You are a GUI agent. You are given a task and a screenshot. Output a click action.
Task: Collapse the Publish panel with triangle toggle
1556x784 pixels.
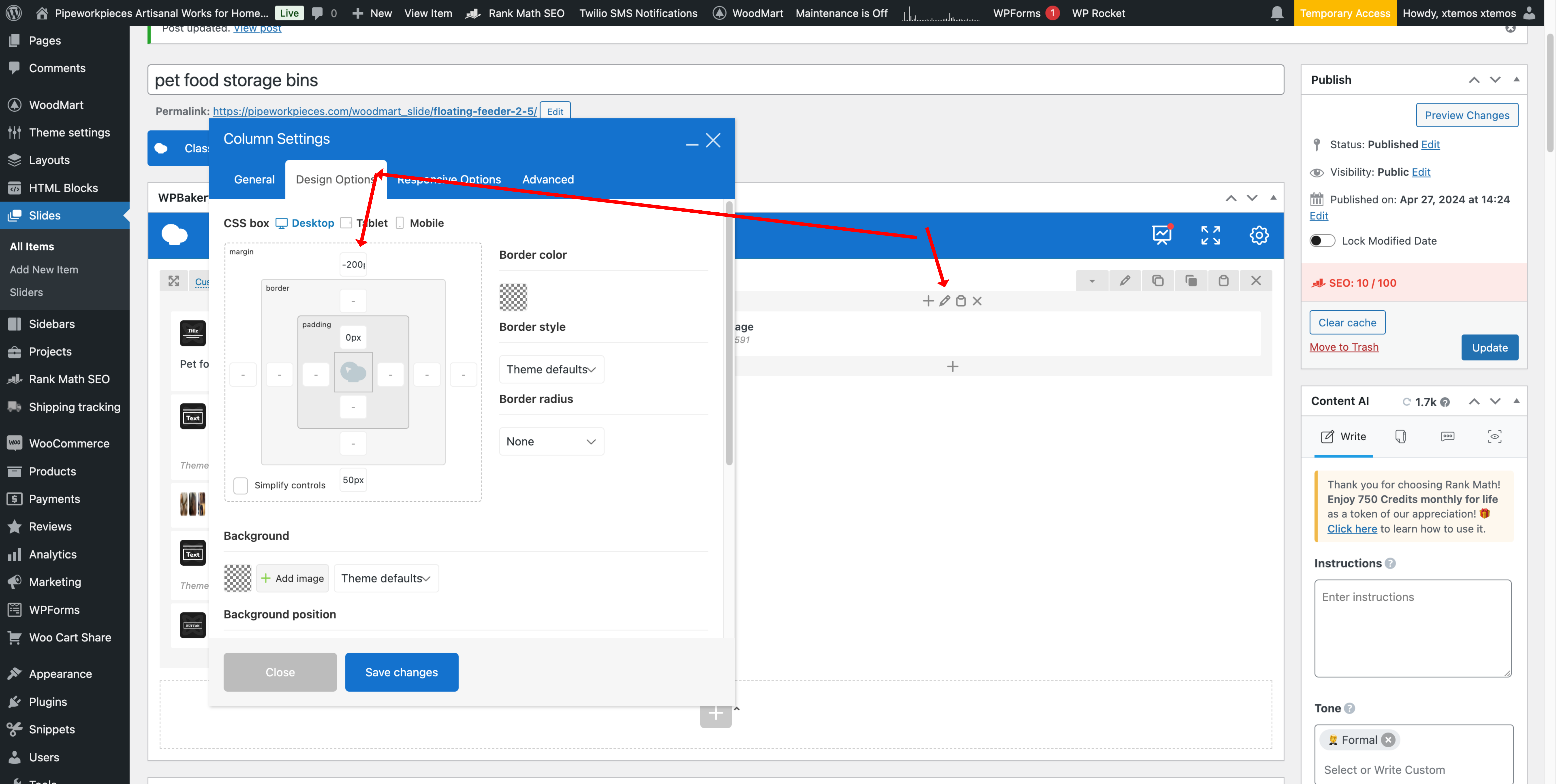[x=1516, y=80]
